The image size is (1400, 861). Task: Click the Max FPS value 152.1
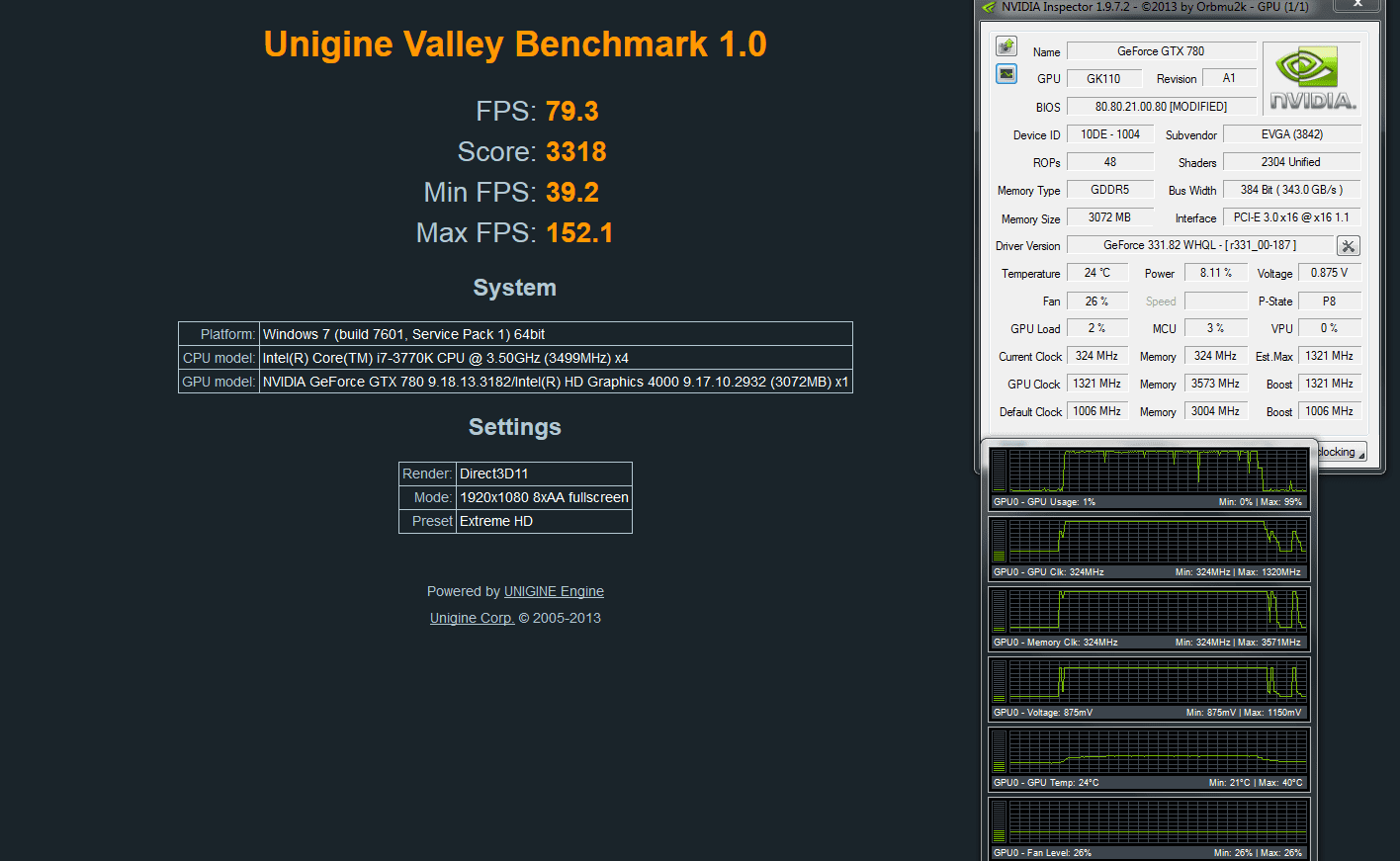pos(579,232)
